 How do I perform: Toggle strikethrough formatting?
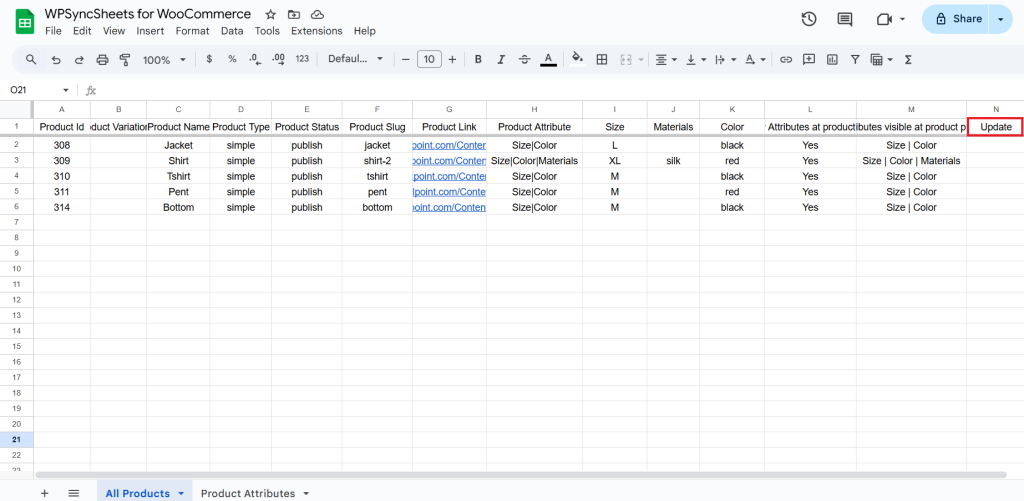(524, 59)
